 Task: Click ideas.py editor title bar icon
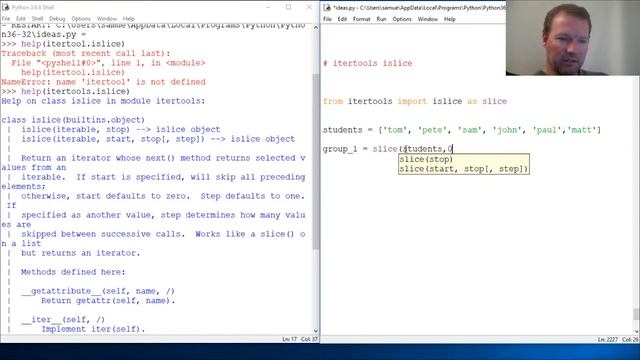pyautogui.click(x=327, y=7)
